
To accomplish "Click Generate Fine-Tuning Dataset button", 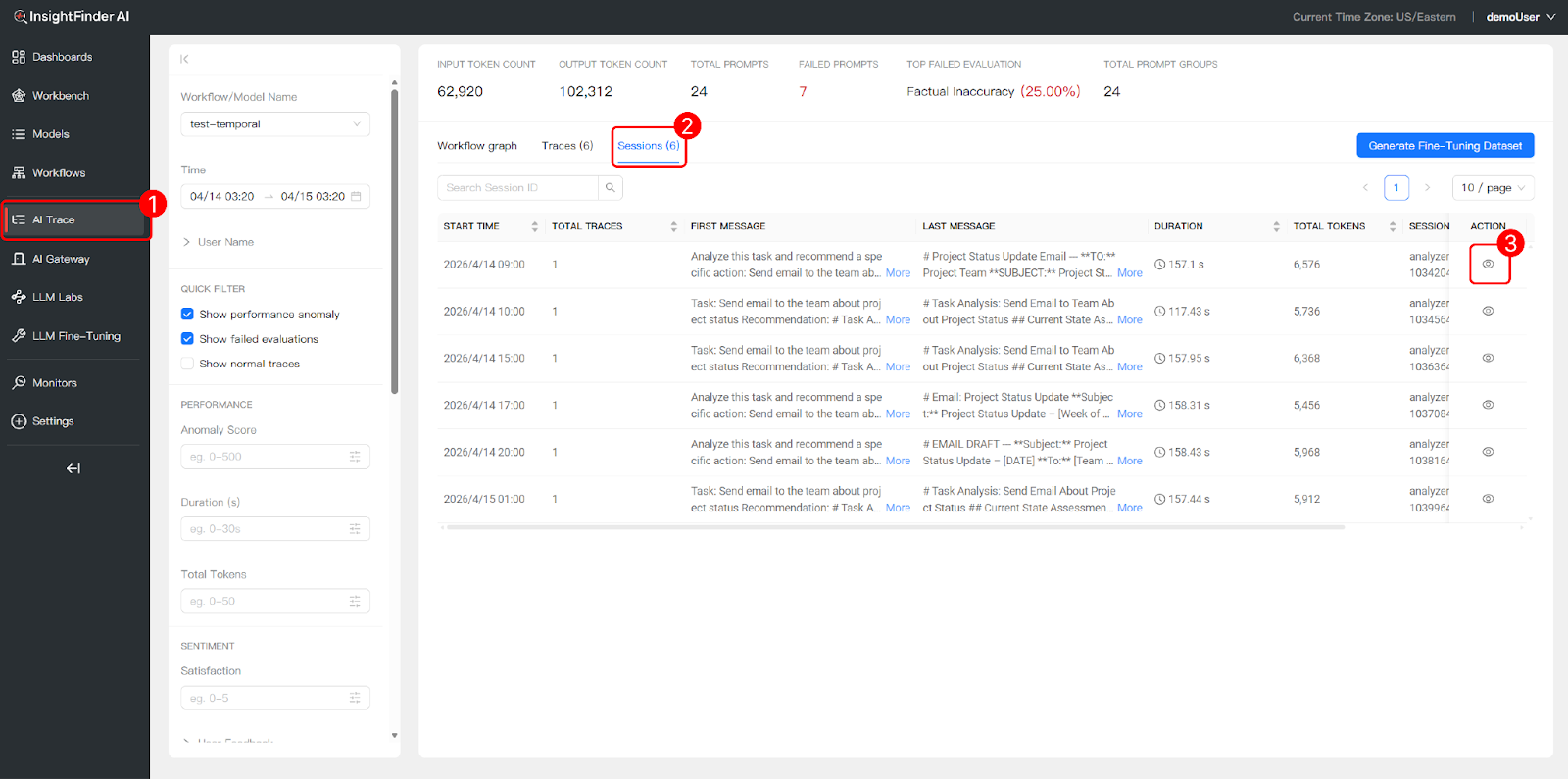I will [1445, 146].
